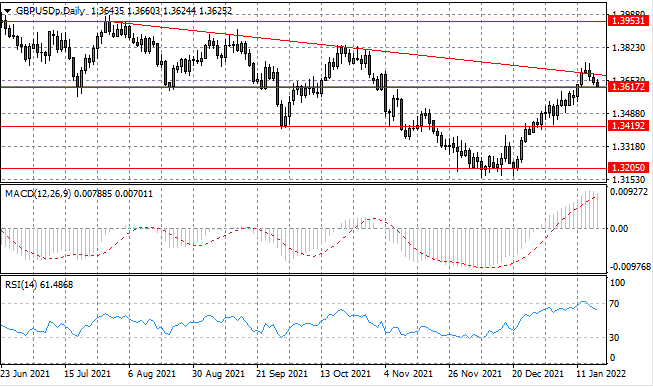Click the RSI(14) 61.4868 indicator label
Screen dimensions: 653x387
tap(39, 285)
